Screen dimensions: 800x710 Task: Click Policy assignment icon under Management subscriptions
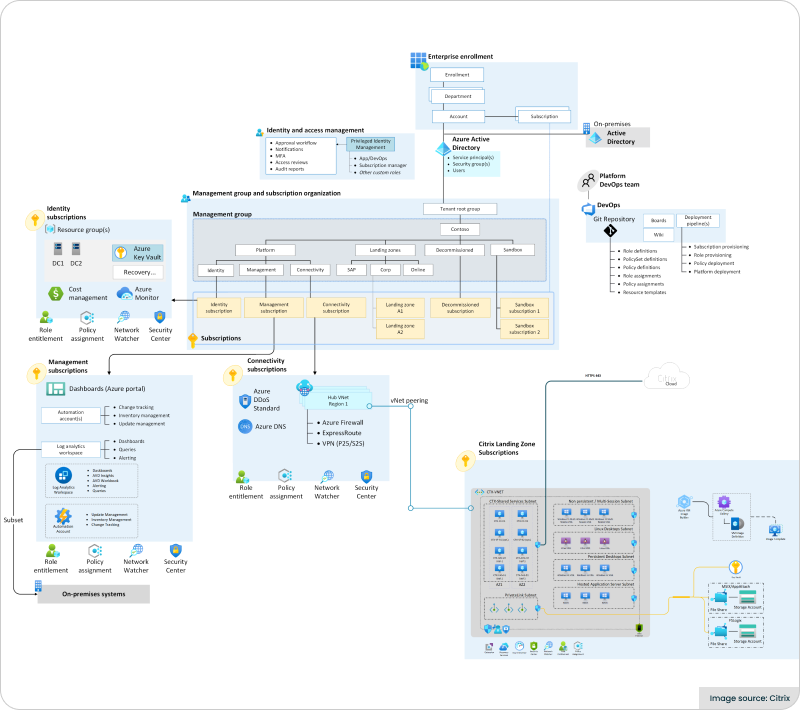[x=95, y=551]
